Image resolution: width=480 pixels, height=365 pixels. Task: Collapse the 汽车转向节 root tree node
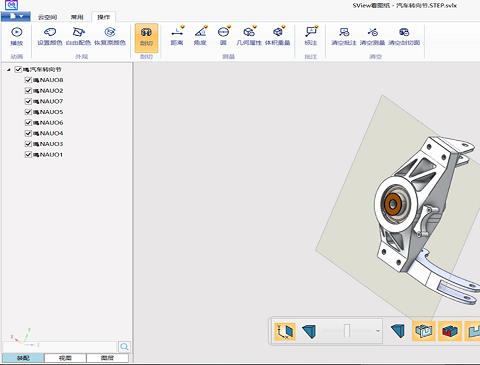pyautogui.click(x=9, y=70)
